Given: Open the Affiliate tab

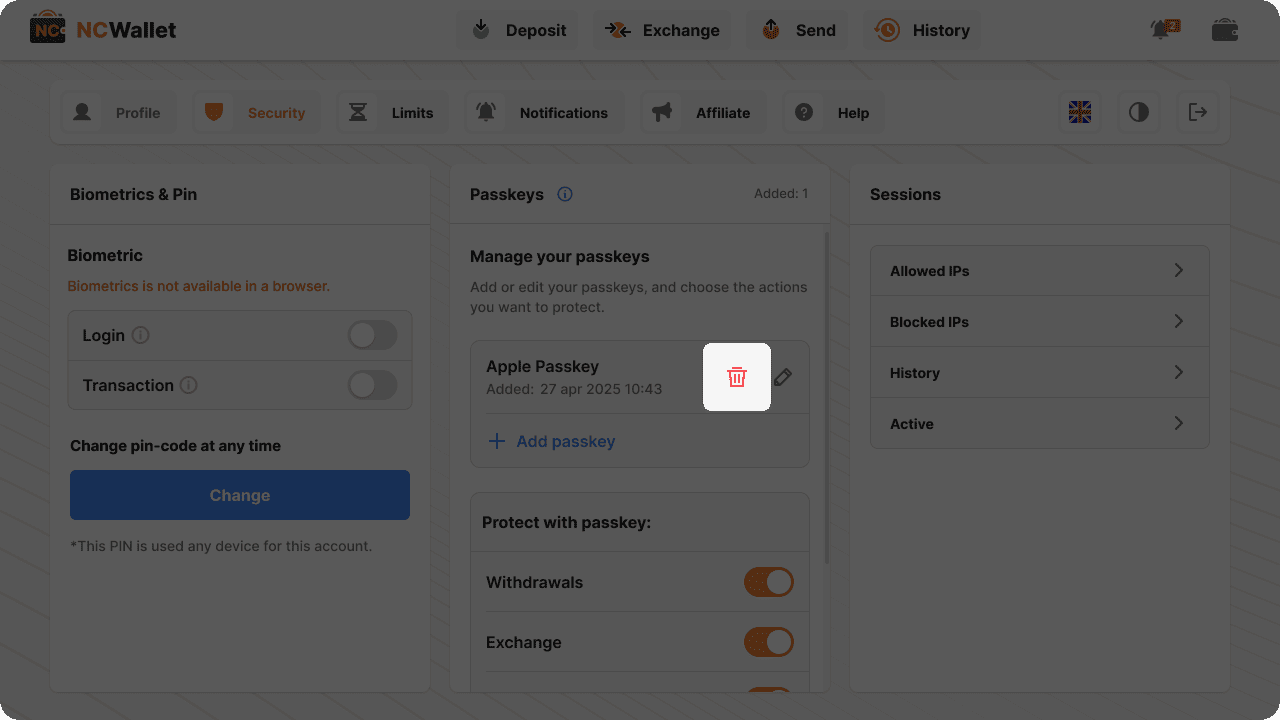Looking at the screenshot, I should pyautogui.click(x=703, y=113).
